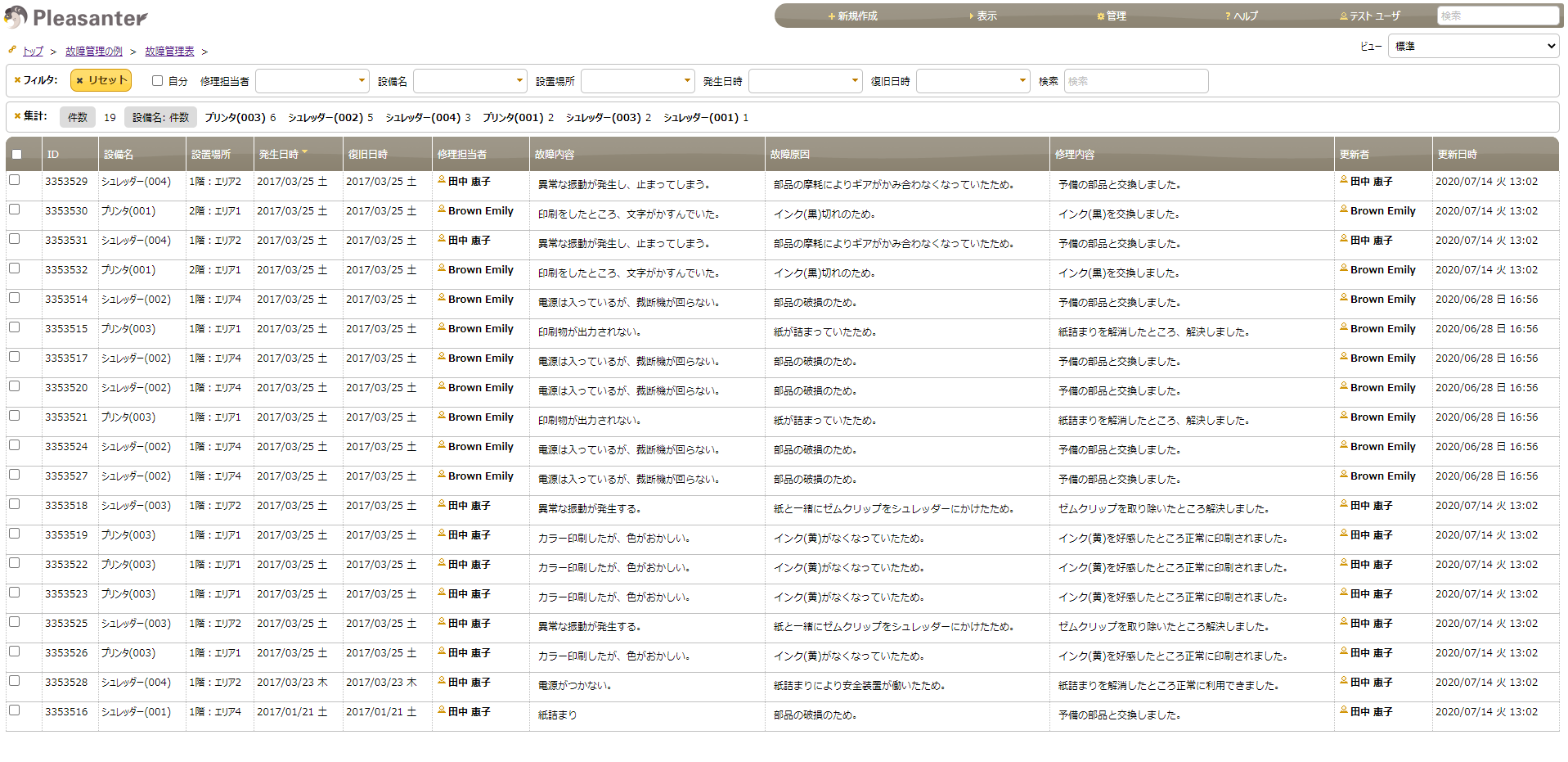Toggle the select-all header checkbox
The width and height of the screenshot is (1568, 762).
click(16, 154)
